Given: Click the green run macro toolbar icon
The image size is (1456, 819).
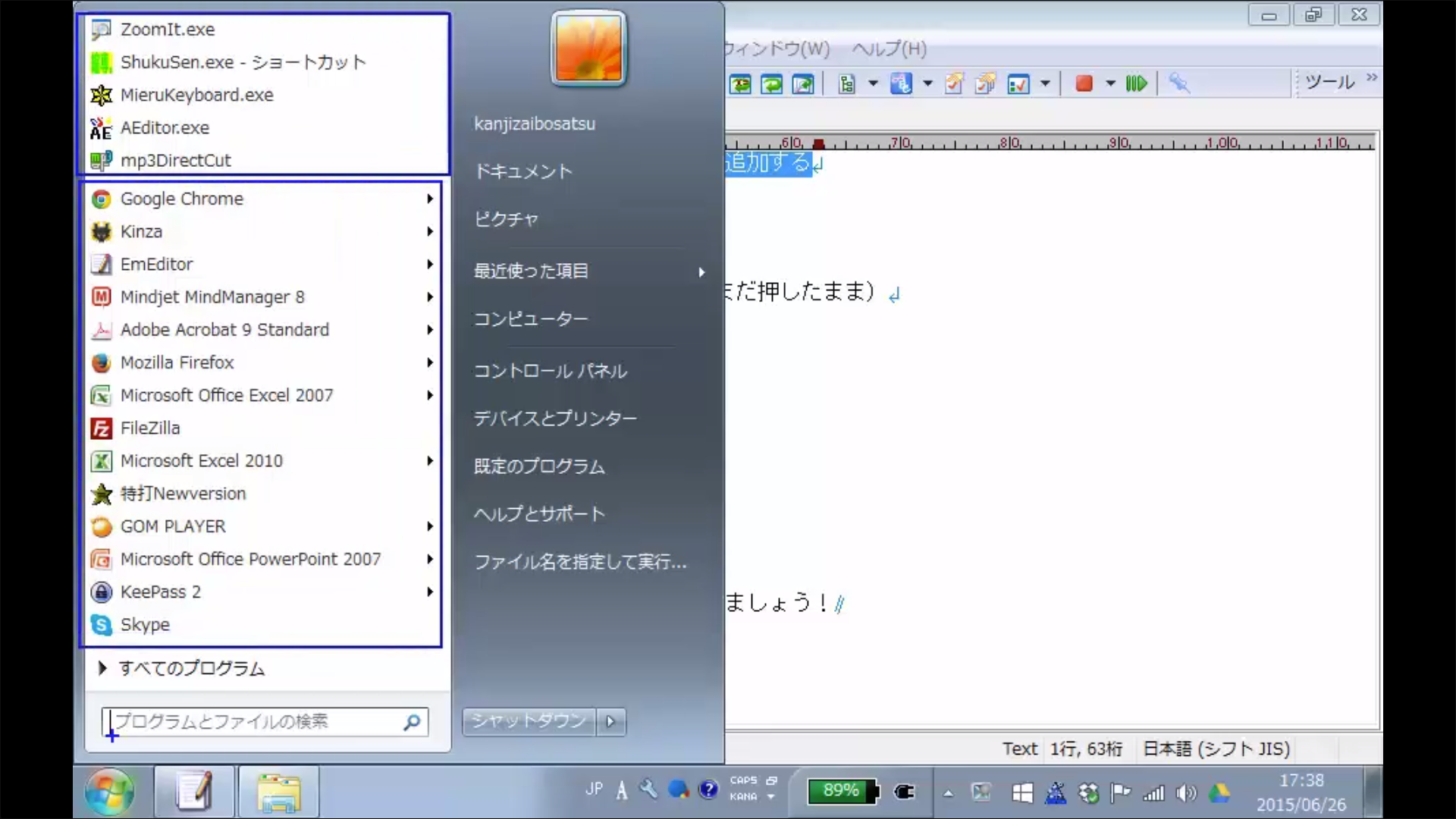Looking at the screenshot, I should (x=1136, y=83).
